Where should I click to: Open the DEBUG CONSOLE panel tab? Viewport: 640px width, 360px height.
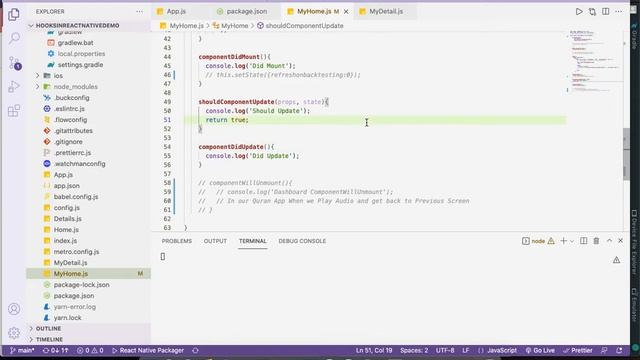pyautogui.click(x=302, y=241)
